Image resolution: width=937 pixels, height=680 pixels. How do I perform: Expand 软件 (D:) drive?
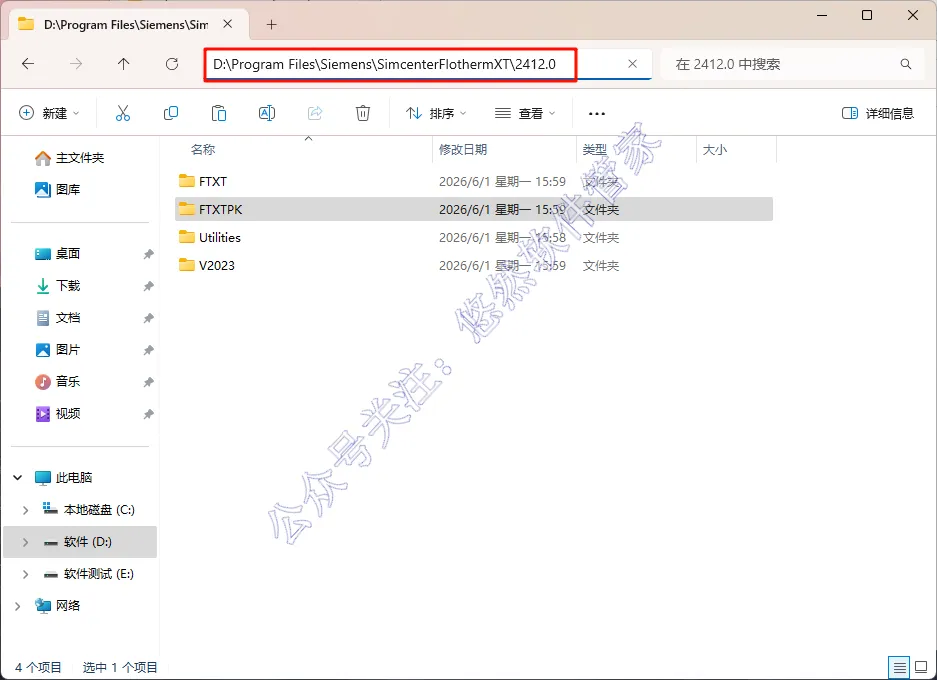coord(25,542)
